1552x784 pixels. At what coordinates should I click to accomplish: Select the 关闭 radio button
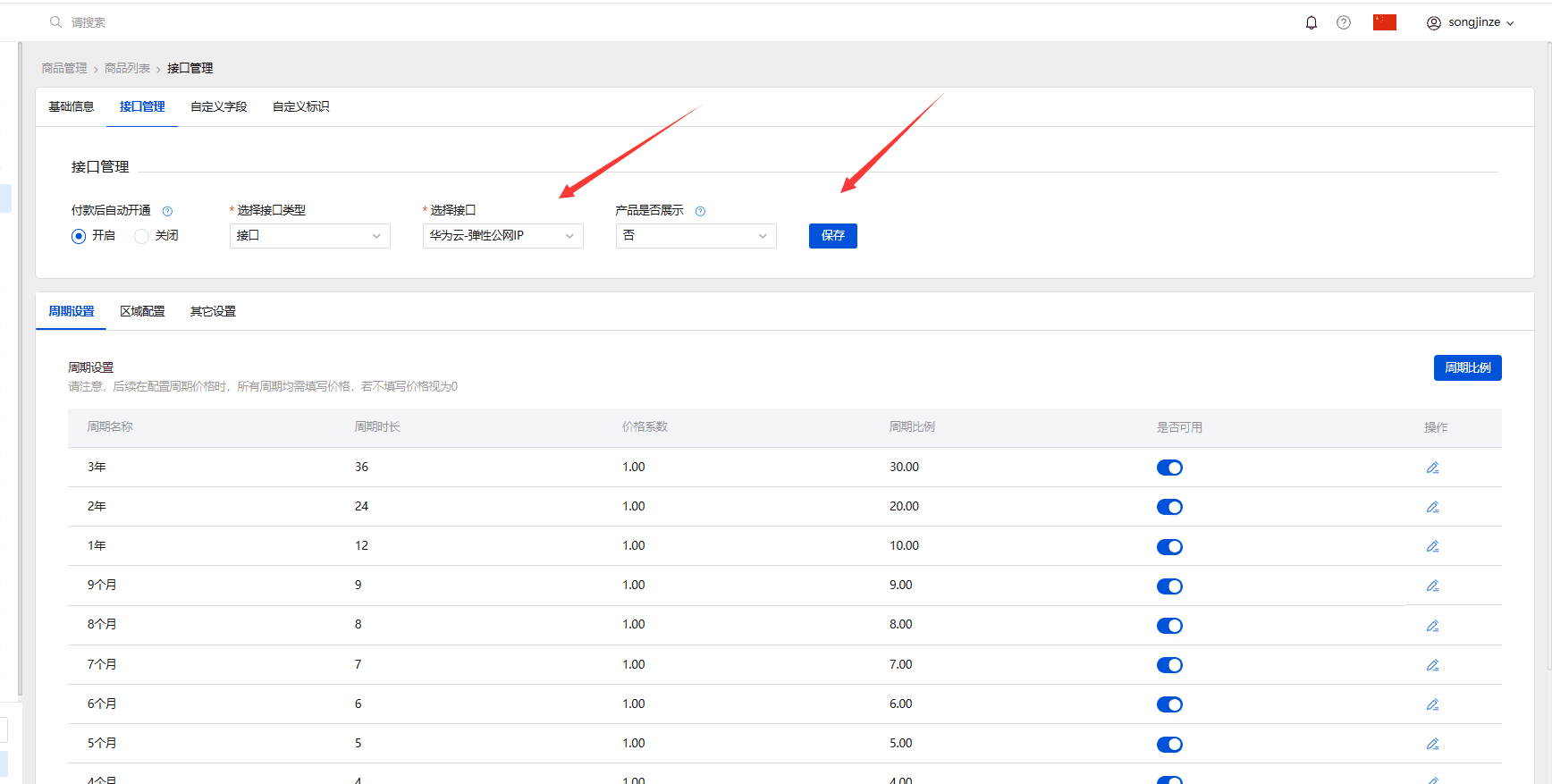click(x=141, y=236)
